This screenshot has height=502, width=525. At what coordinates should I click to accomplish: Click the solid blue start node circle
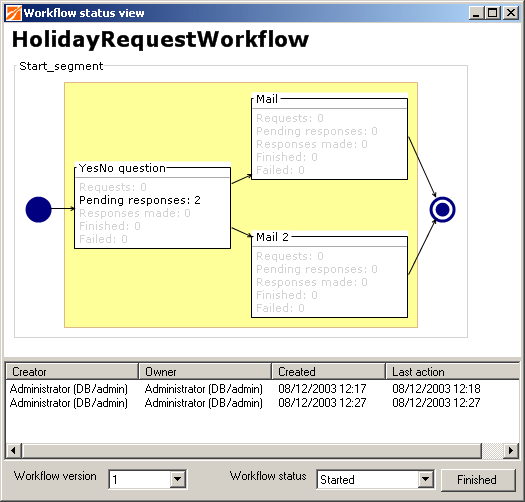pyautogui.click(x=39, y=210)
